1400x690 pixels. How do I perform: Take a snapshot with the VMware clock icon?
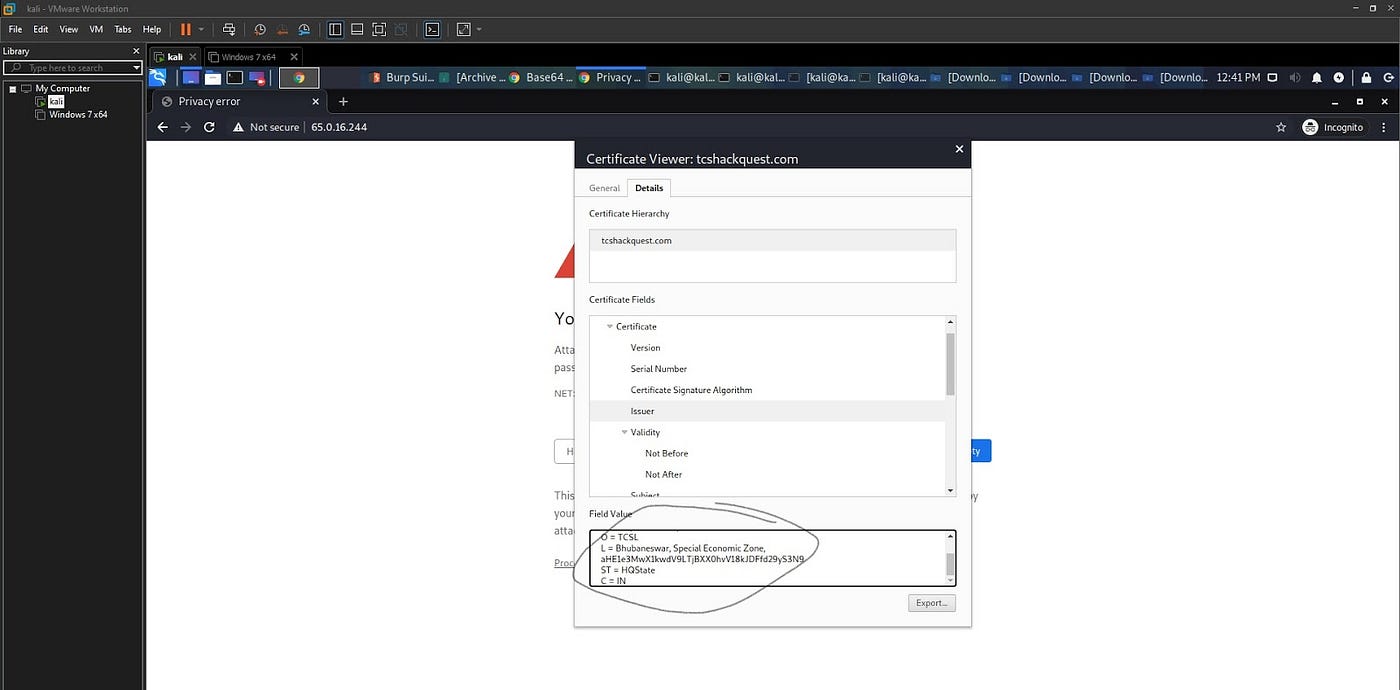pyautogui.click(x=259, y=29)
